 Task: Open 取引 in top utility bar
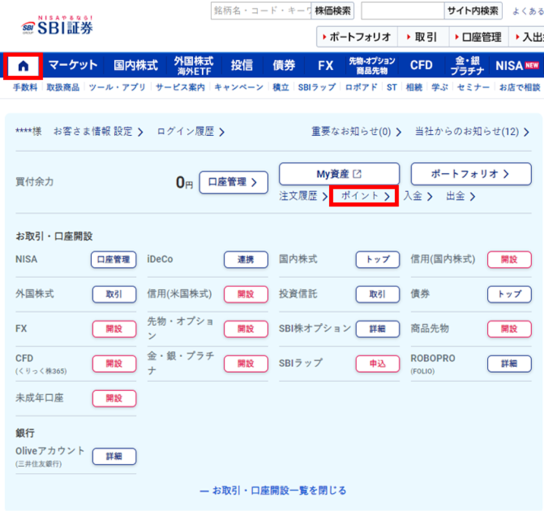(x=423, y=37)
